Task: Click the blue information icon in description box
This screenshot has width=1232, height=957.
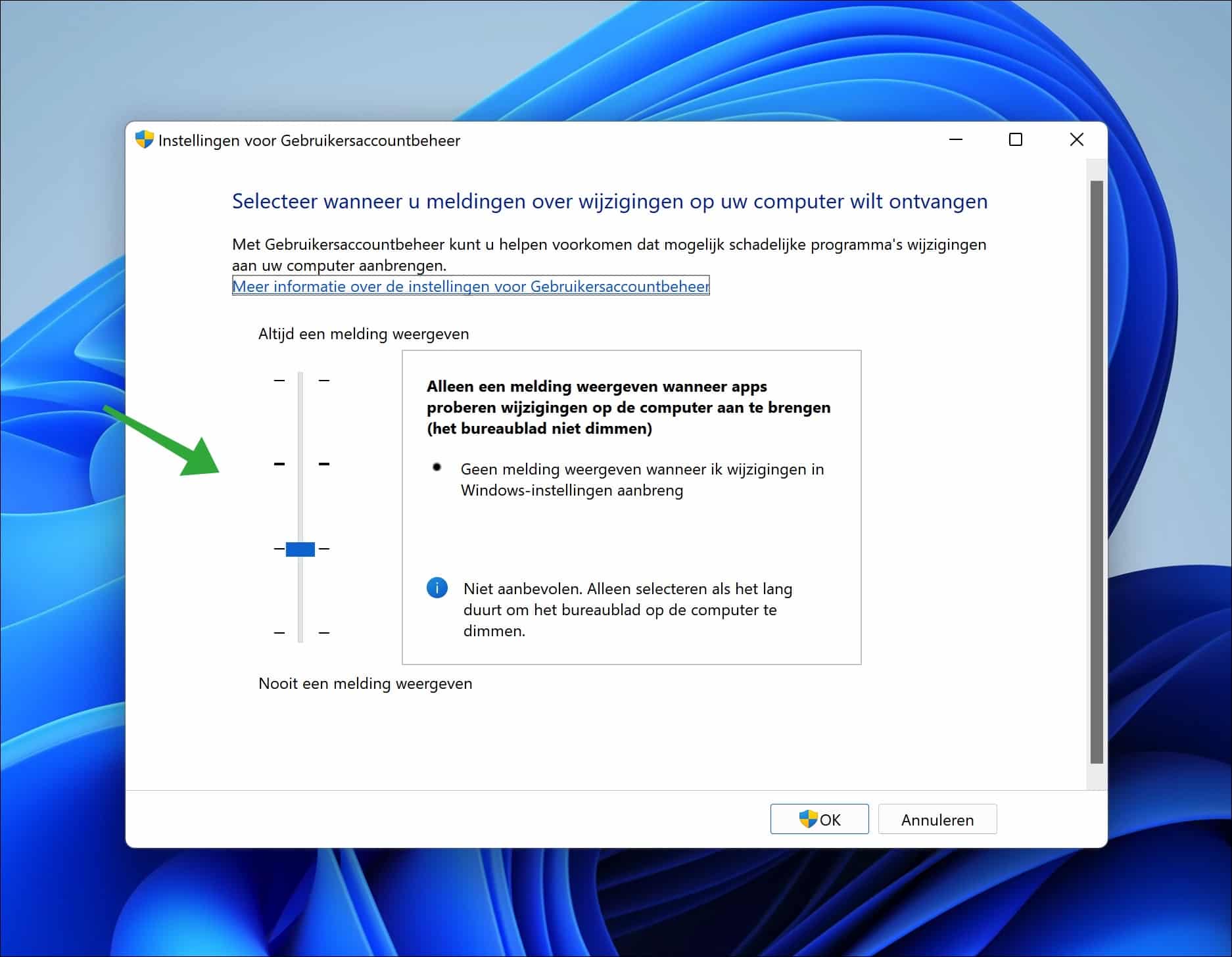Action: click(438, 588)
